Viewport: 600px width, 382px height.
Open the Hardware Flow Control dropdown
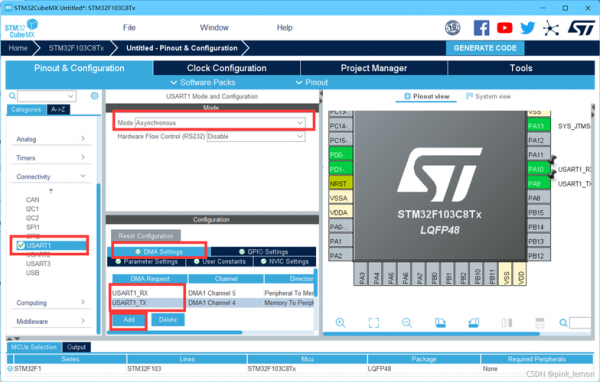256,137
